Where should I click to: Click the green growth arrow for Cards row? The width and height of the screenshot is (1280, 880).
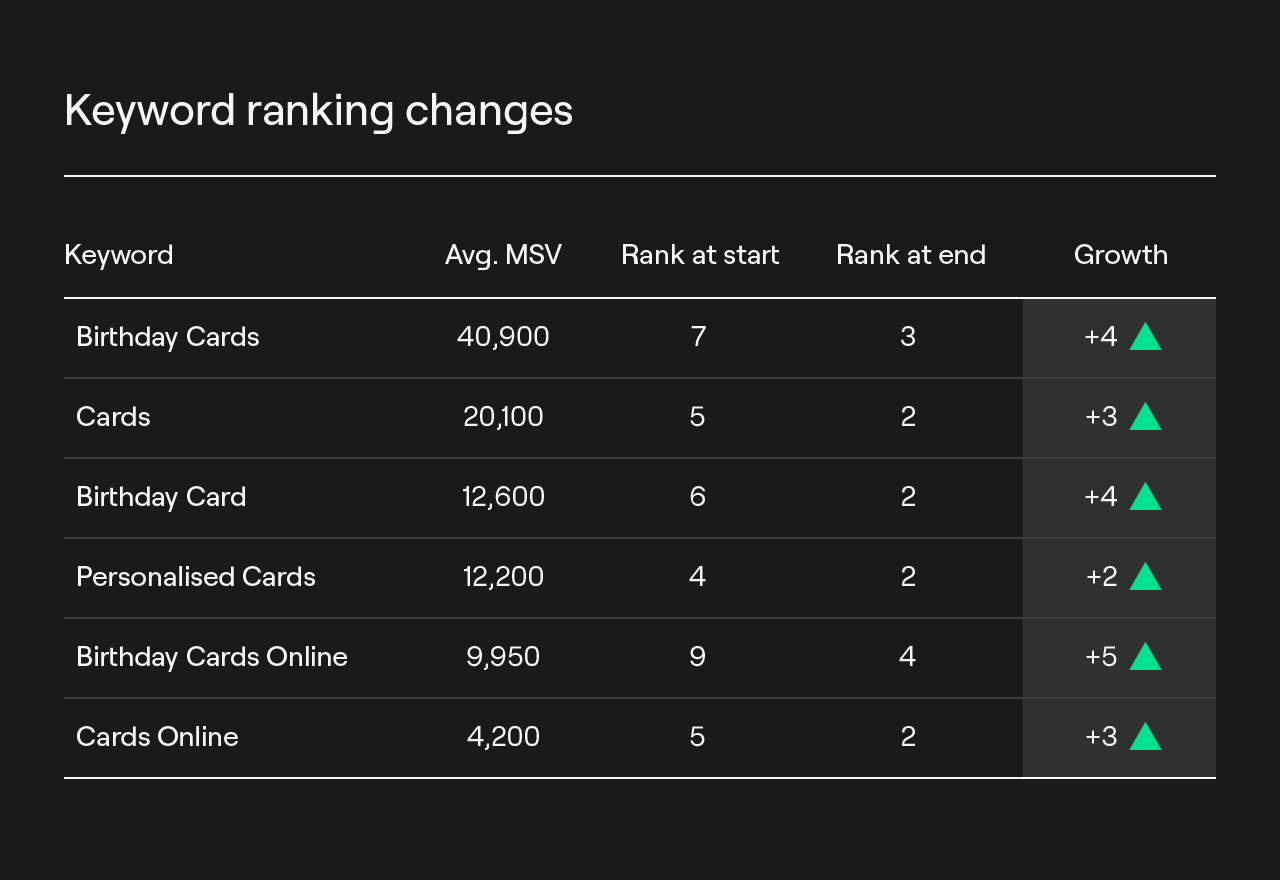pyautogui.click(x=1145, y=417)
